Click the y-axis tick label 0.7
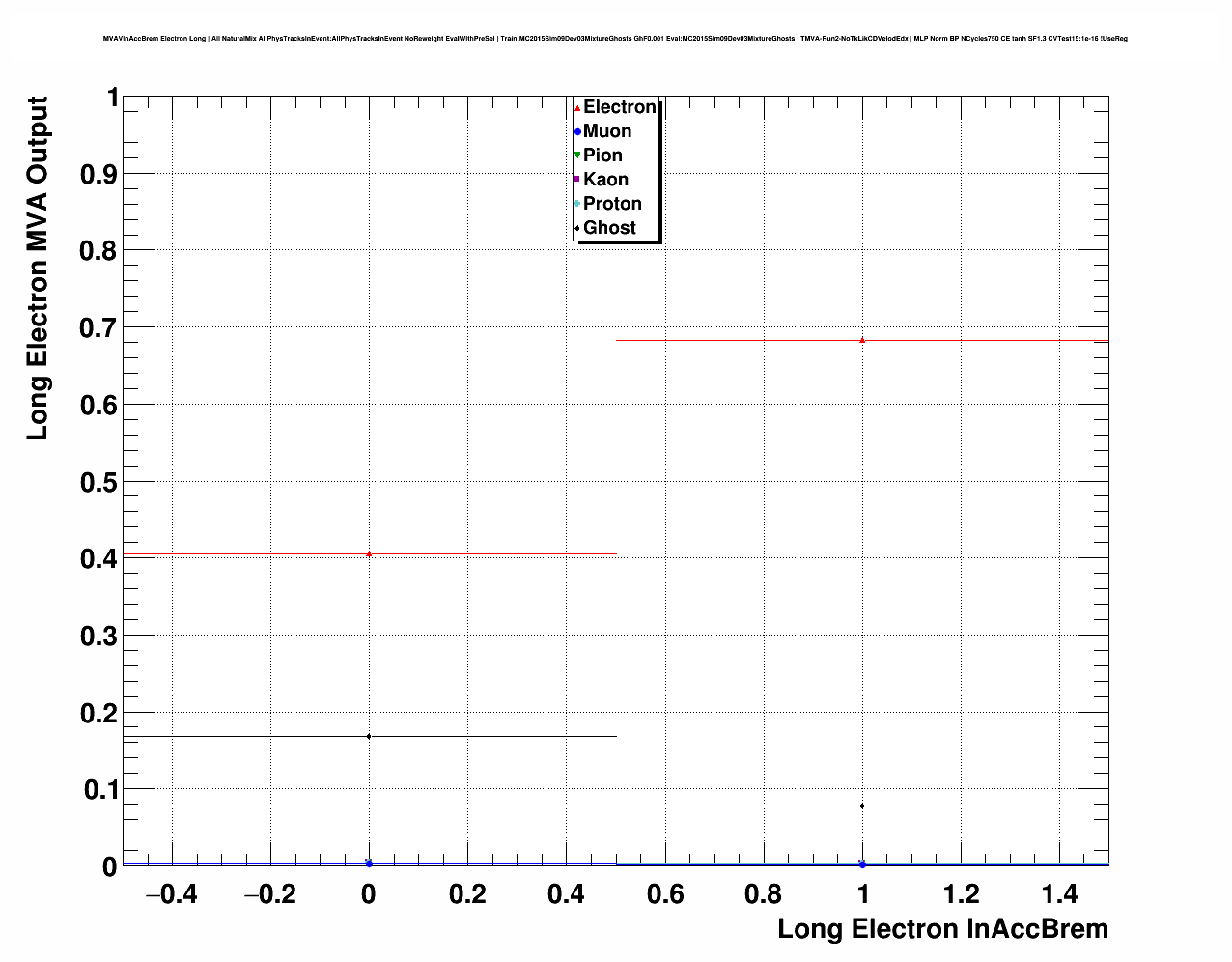This screenshot has height=962, width=1232. pyautogui.click(x=98, y=328)
